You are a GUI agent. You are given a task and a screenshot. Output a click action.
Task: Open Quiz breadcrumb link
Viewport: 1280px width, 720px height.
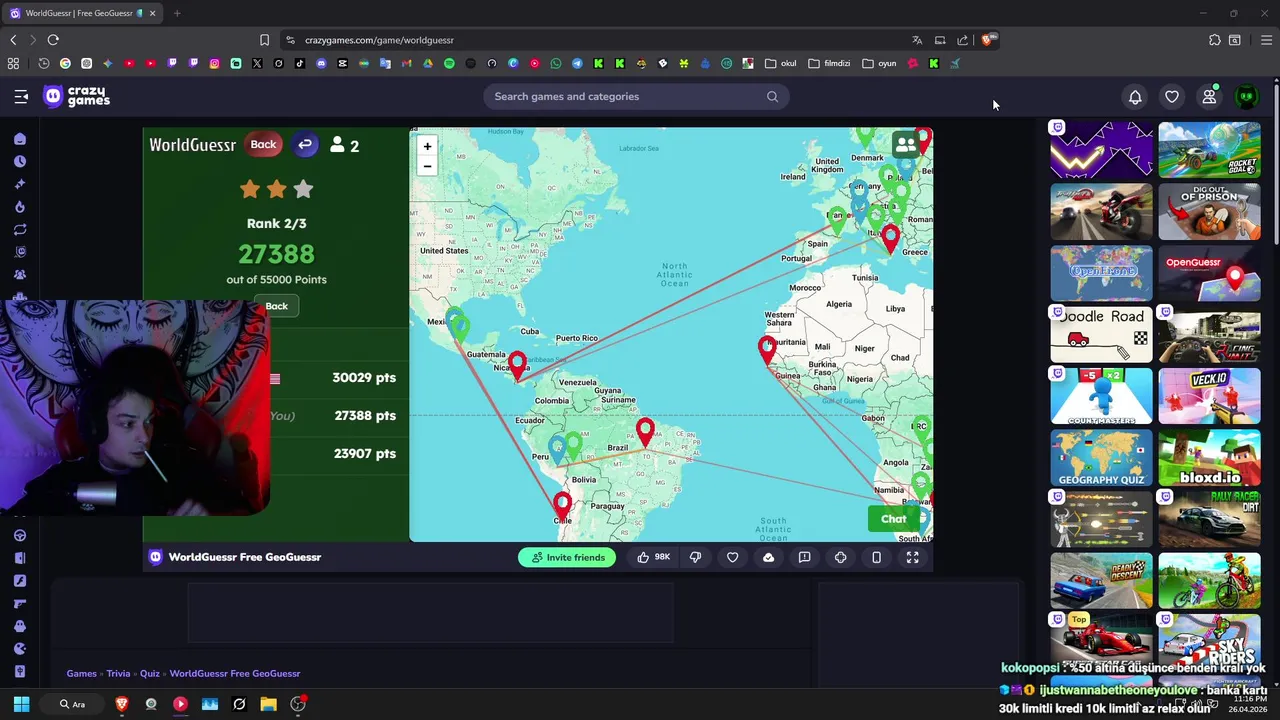[x=150, y=674]
